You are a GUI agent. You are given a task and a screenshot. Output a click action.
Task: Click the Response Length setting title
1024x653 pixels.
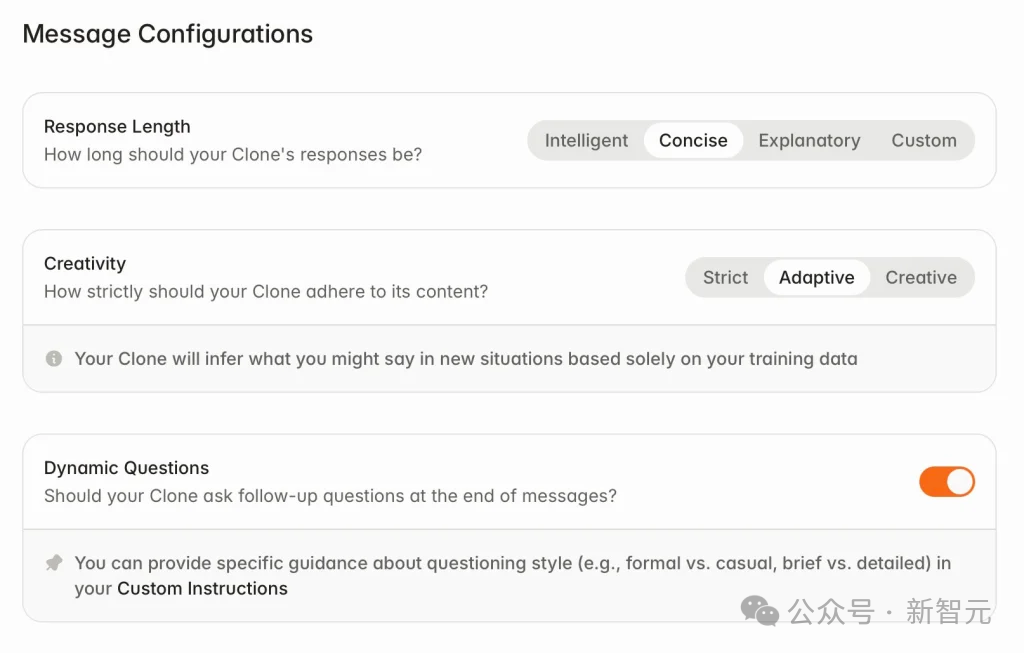coord(117,127)
